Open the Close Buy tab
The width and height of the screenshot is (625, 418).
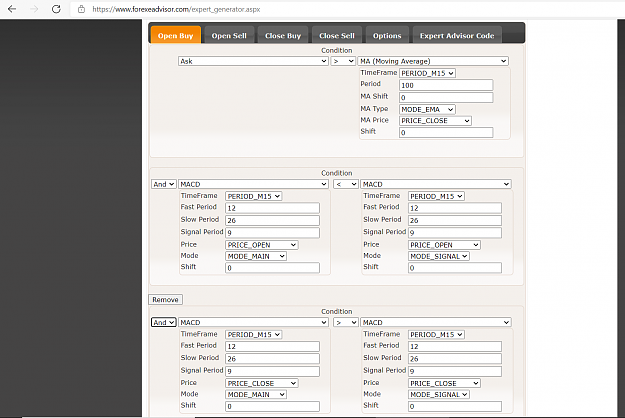[283, 35]
